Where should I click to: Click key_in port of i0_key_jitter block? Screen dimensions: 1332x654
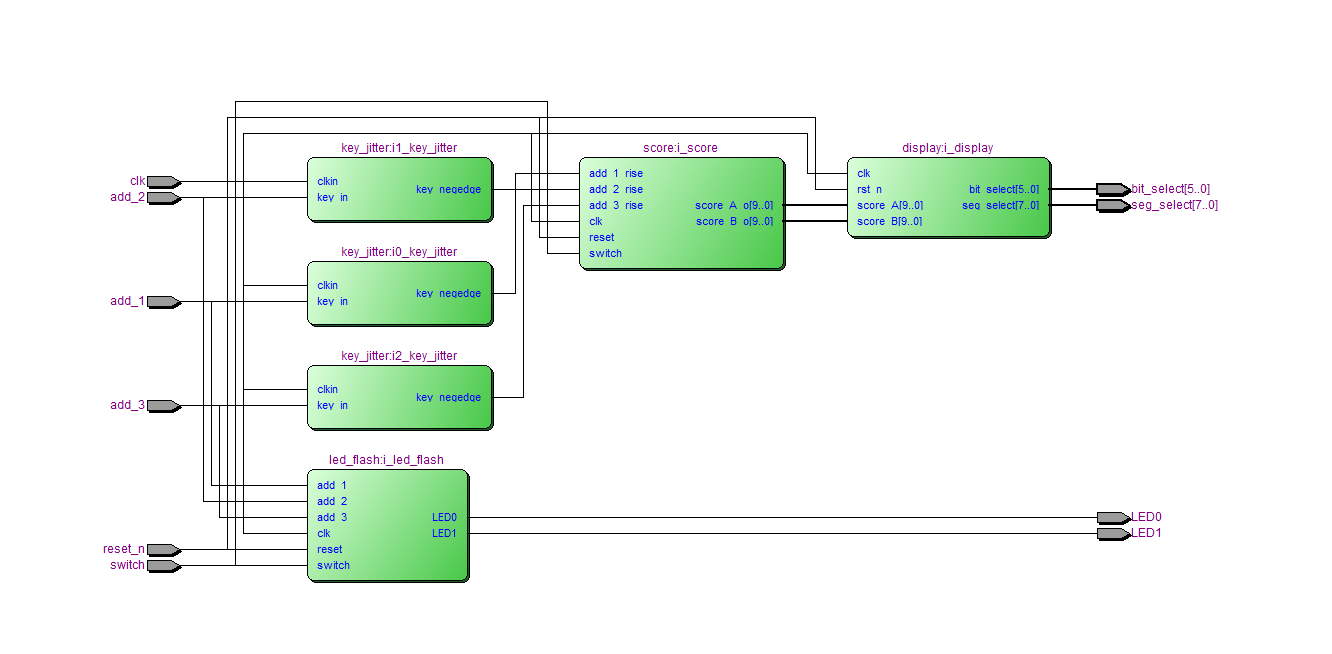pyautogui.click(x=333, y=302)
